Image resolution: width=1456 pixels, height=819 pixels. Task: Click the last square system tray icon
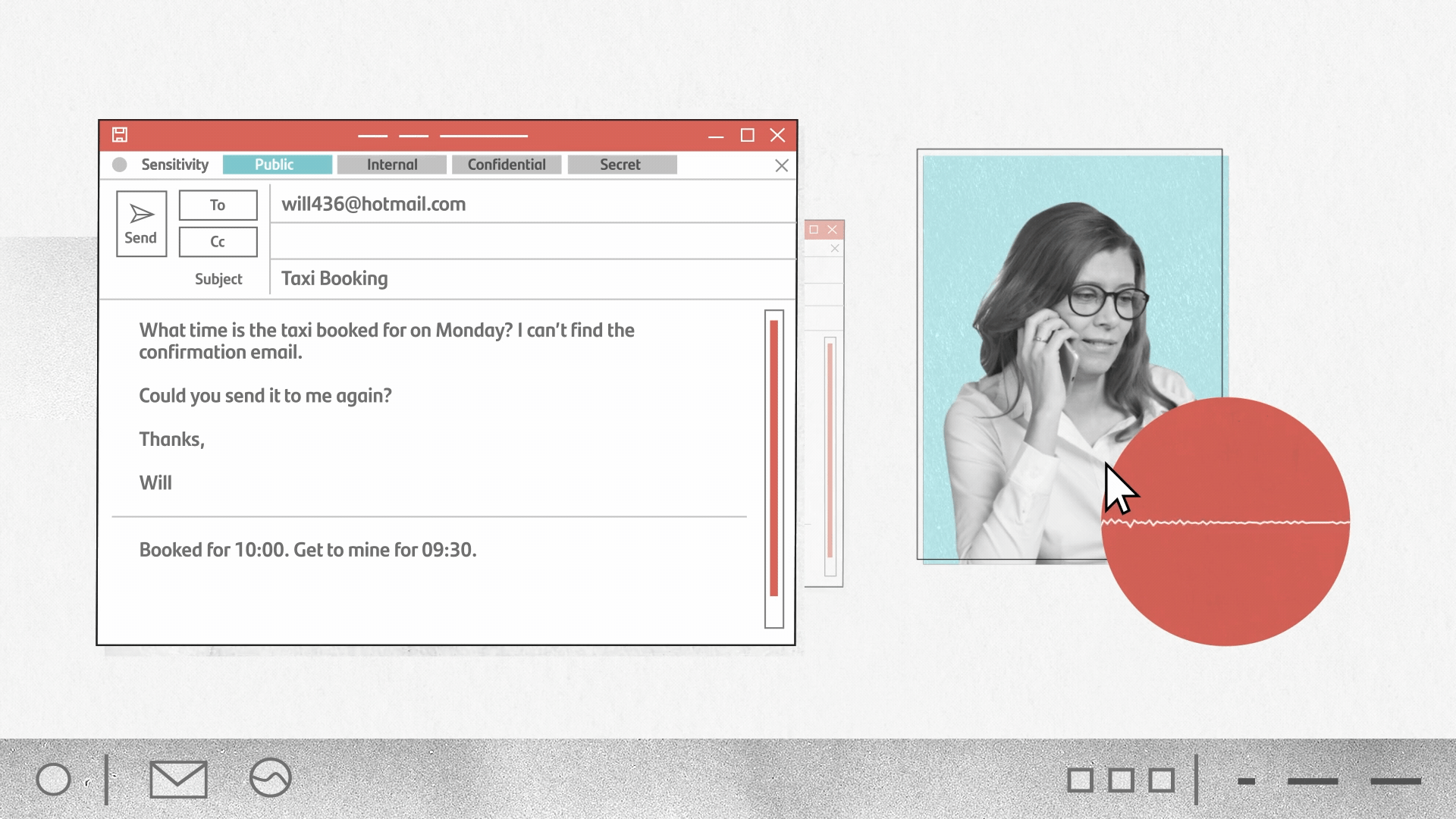coord(1160,779)
